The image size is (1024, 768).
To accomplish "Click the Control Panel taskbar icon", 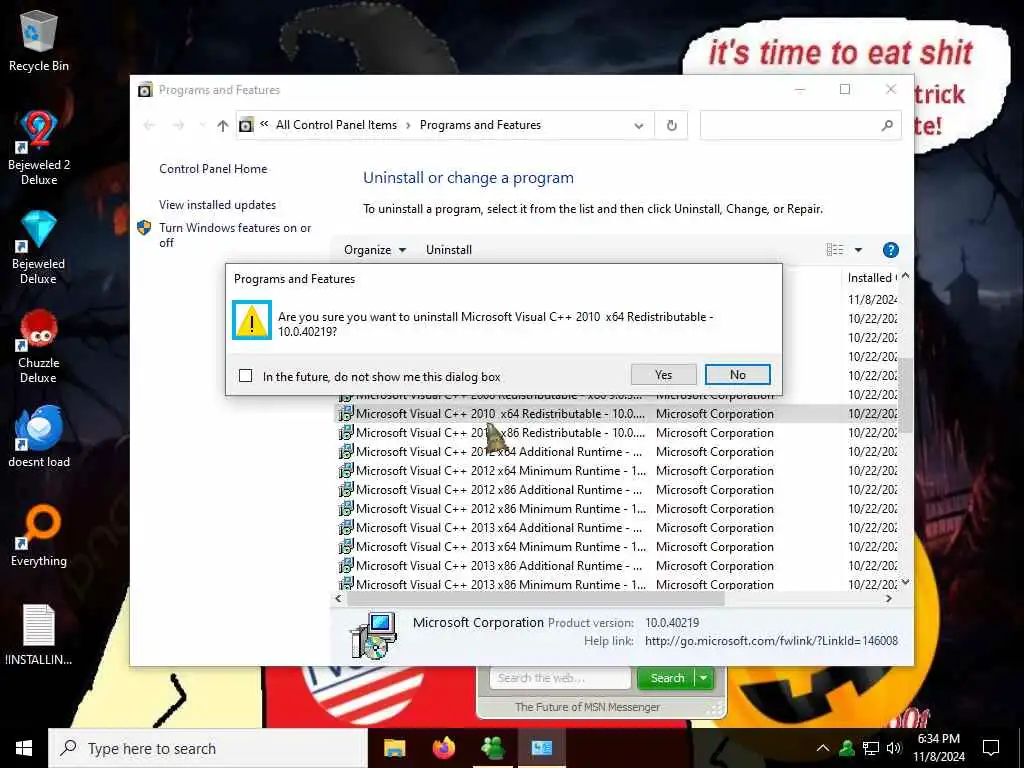I will [541, 748].
